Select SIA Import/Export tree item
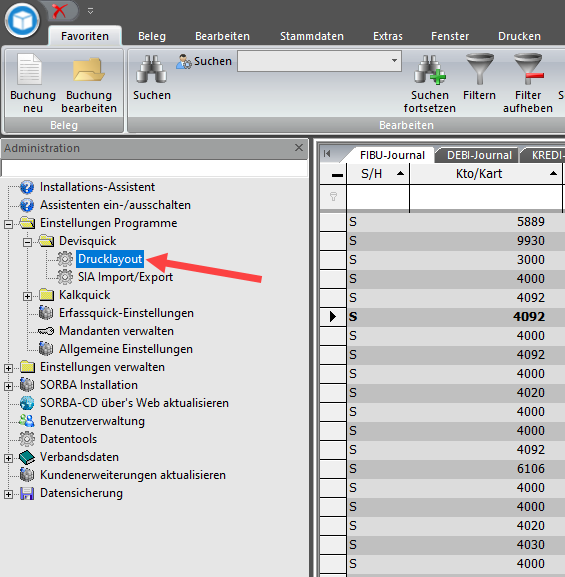Screen dimensions: 565x577 coord(125,277)
